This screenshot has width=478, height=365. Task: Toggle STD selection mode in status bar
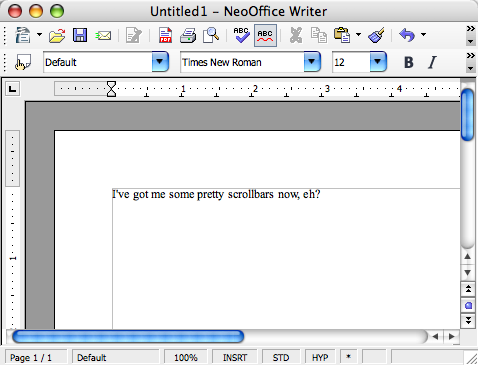281,357
